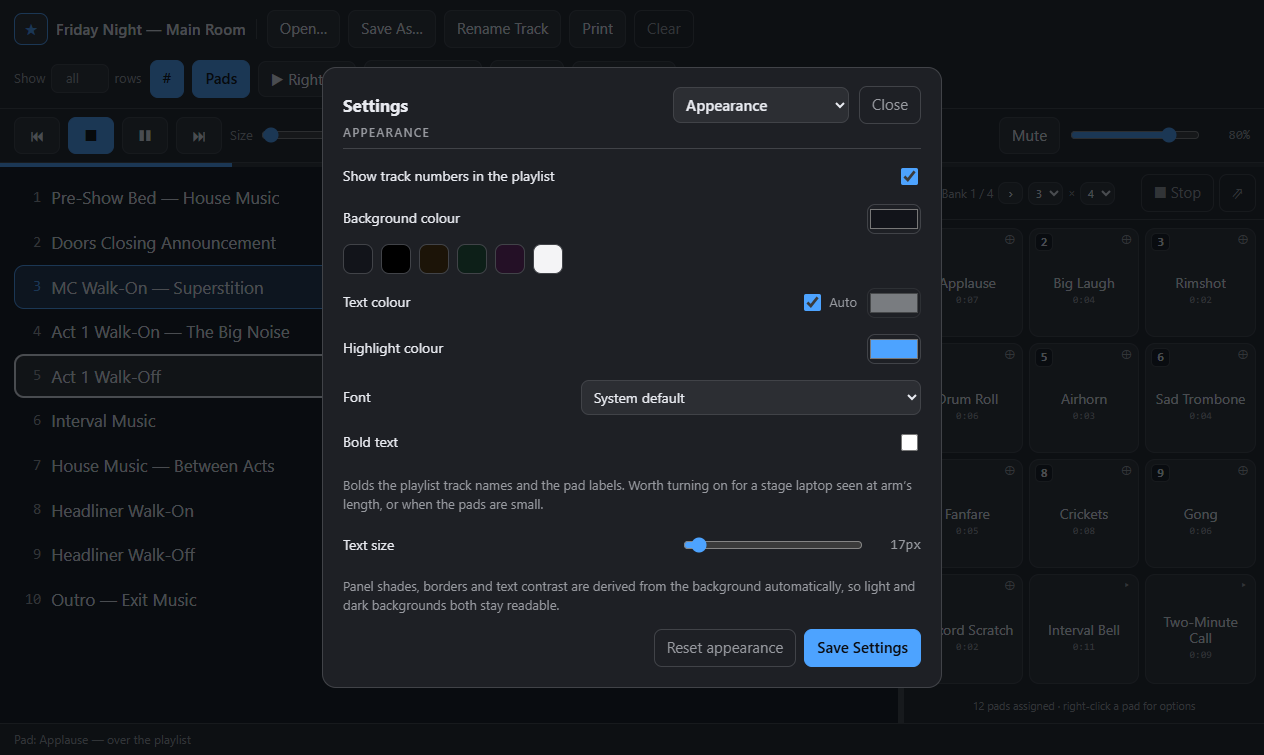Click the crosshair icon on Crickets pad
The height and width of the screenshot is (755, 1264).
tap(1127, 470)
